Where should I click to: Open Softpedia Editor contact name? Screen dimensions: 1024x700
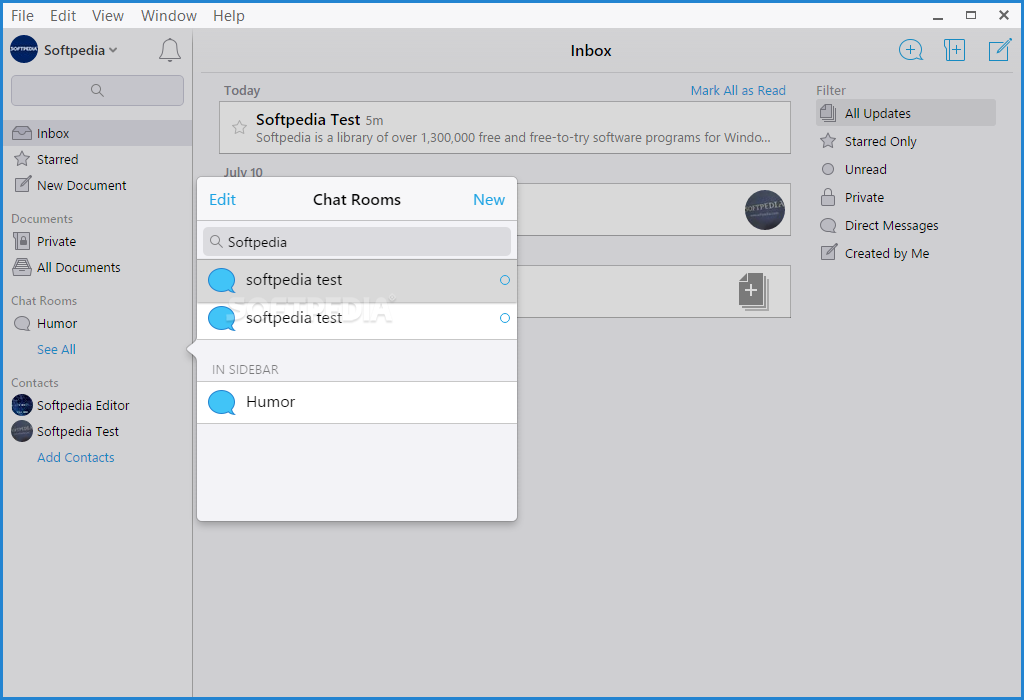(83, 406)
